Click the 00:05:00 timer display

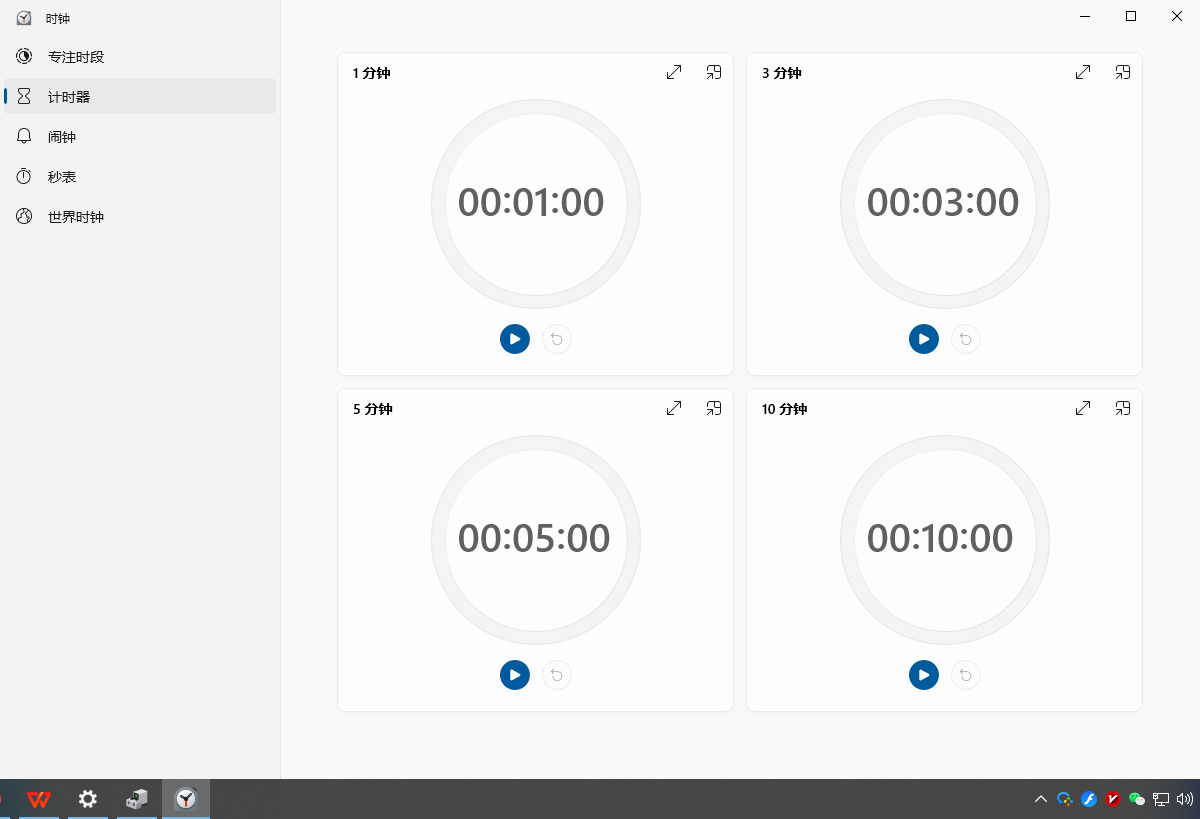[x=534, y=539]
